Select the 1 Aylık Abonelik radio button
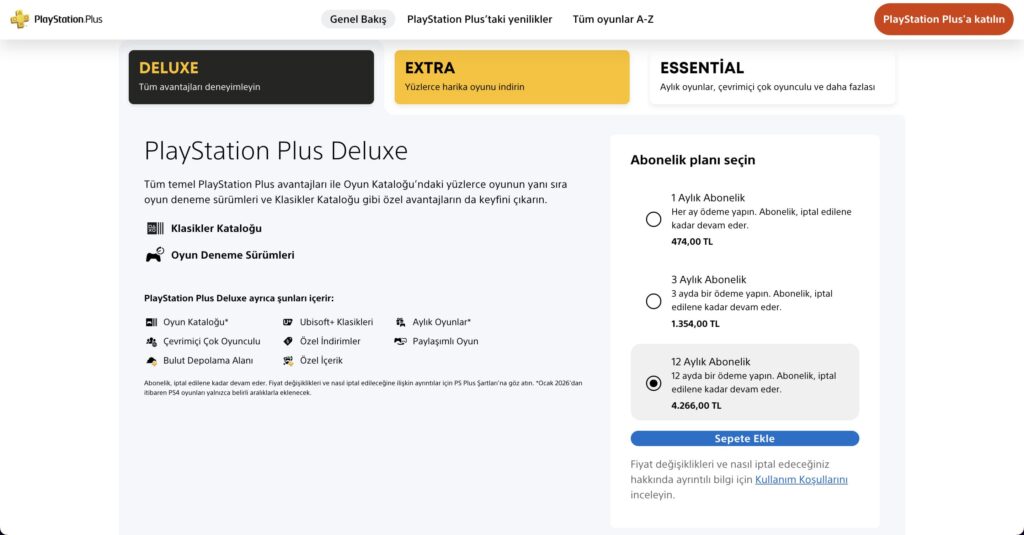The image size is (1024, 535). click(x=653, y=219)
